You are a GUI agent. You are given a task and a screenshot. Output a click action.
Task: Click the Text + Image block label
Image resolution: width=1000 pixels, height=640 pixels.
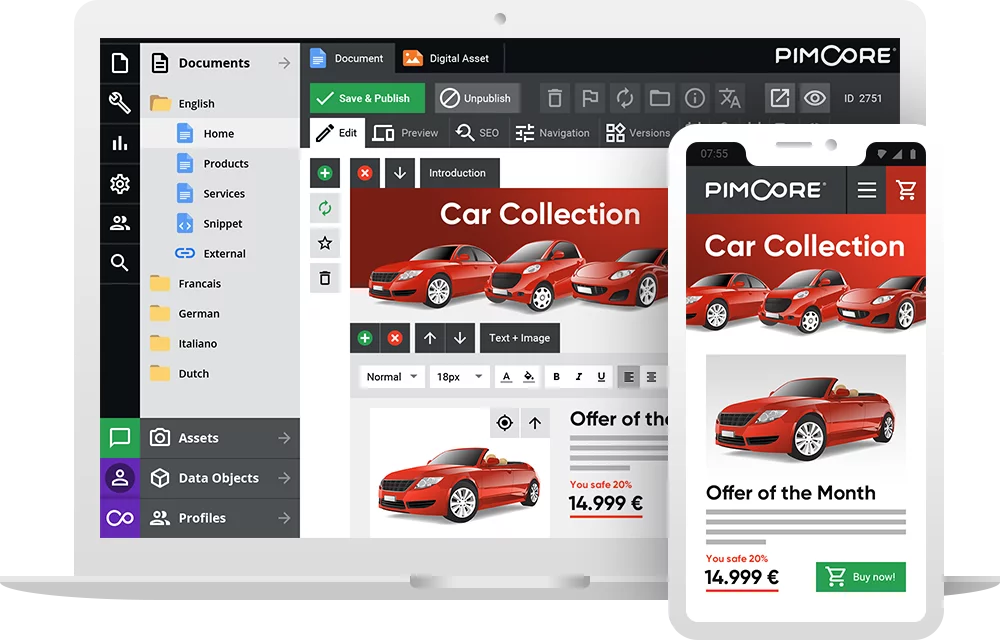pos(520,338)
